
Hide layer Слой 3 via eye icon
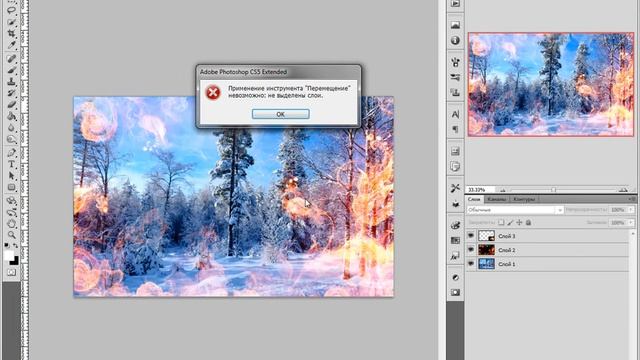pyautogui.click(x=471, y=236)
